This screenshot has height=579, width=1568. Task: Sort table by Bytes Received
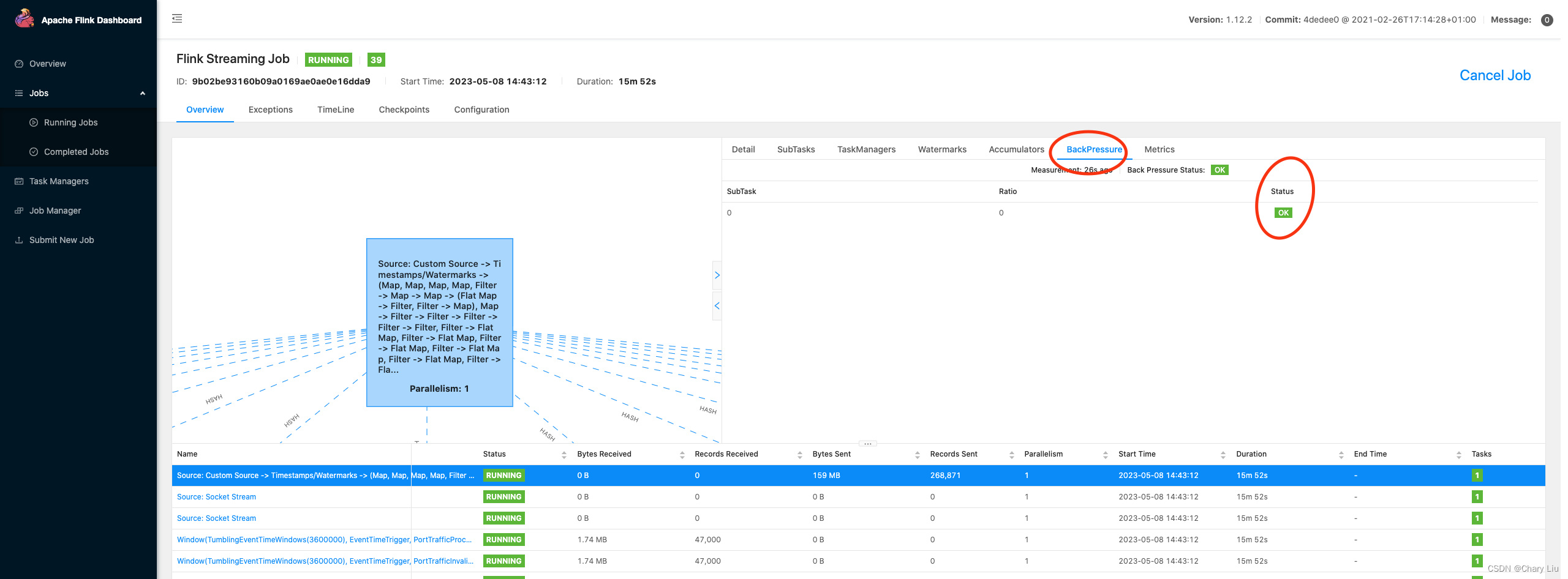point(682,455)
